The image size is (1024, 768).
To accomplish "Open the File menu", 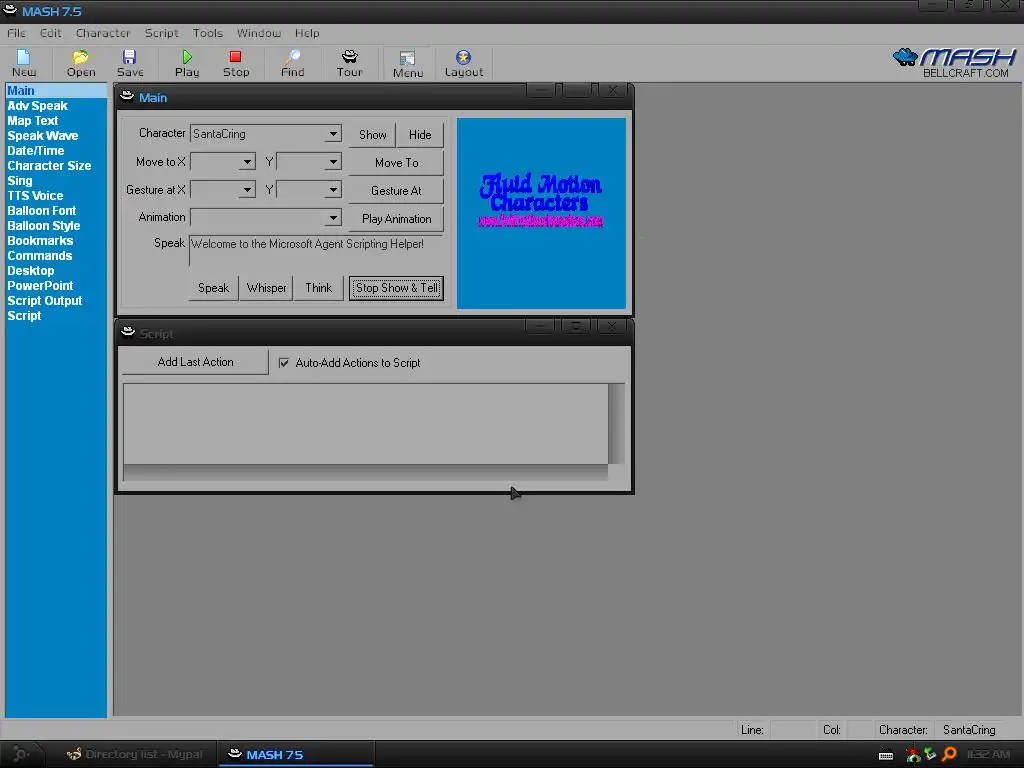I will click(x=16, y=33).
